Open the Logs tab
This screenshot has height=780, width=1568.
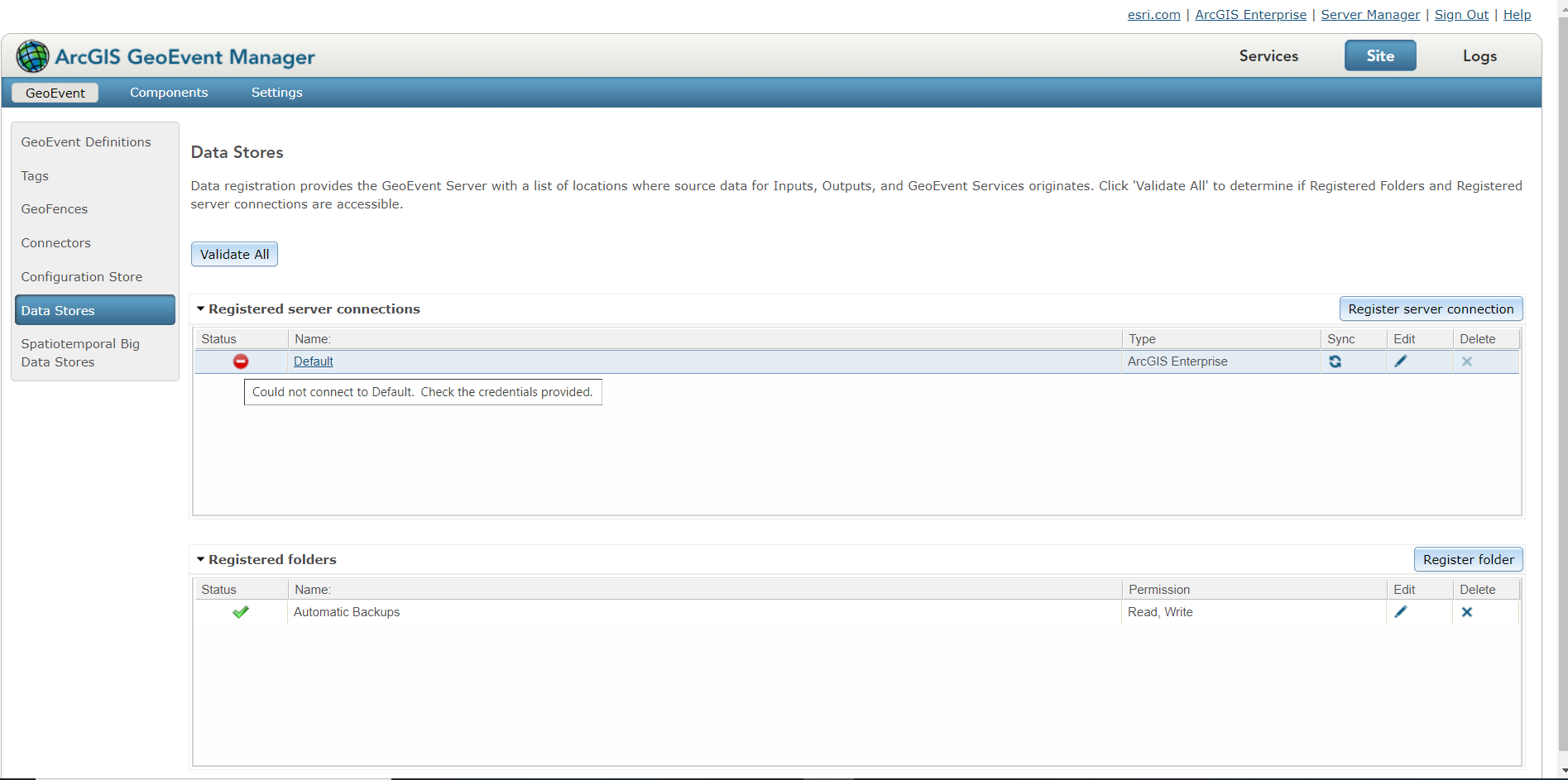coord(1479,56)
